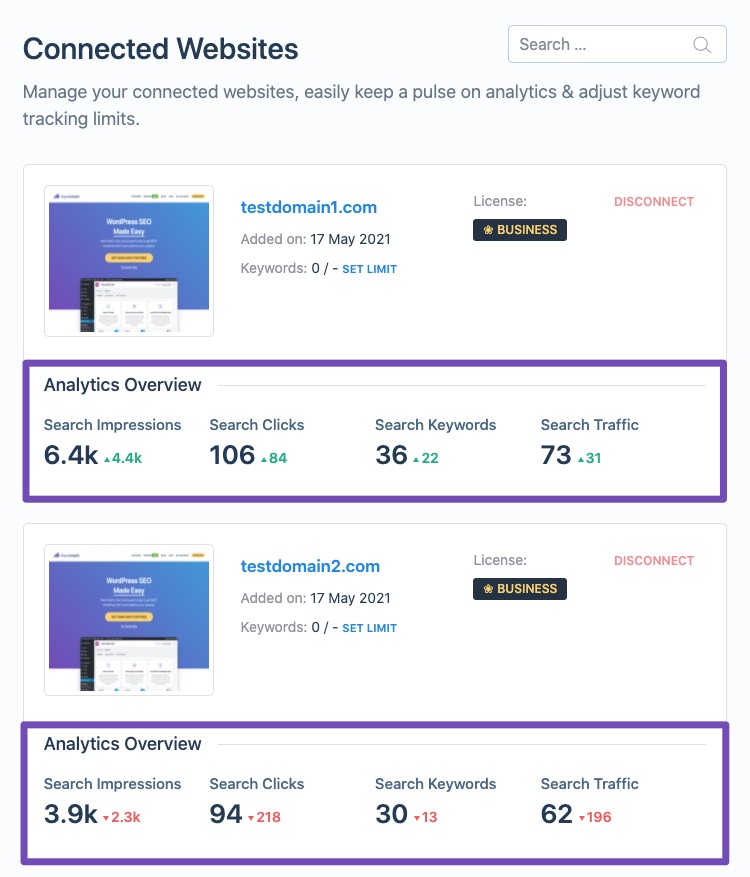Click the green up arrow beside 4.4k impressions

(106, 459)
